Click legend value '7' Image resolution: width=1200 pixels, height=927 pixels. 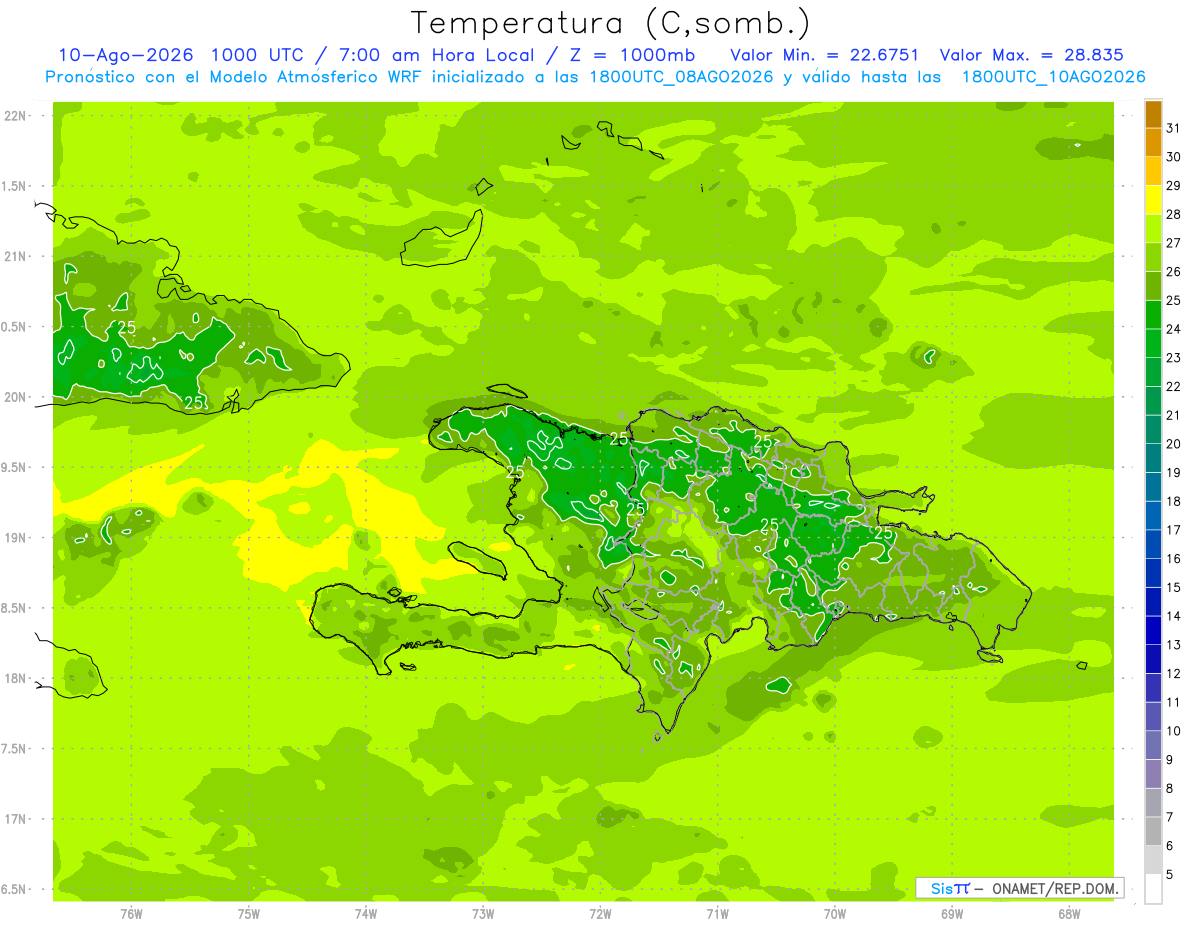[x=1170, y=818]
